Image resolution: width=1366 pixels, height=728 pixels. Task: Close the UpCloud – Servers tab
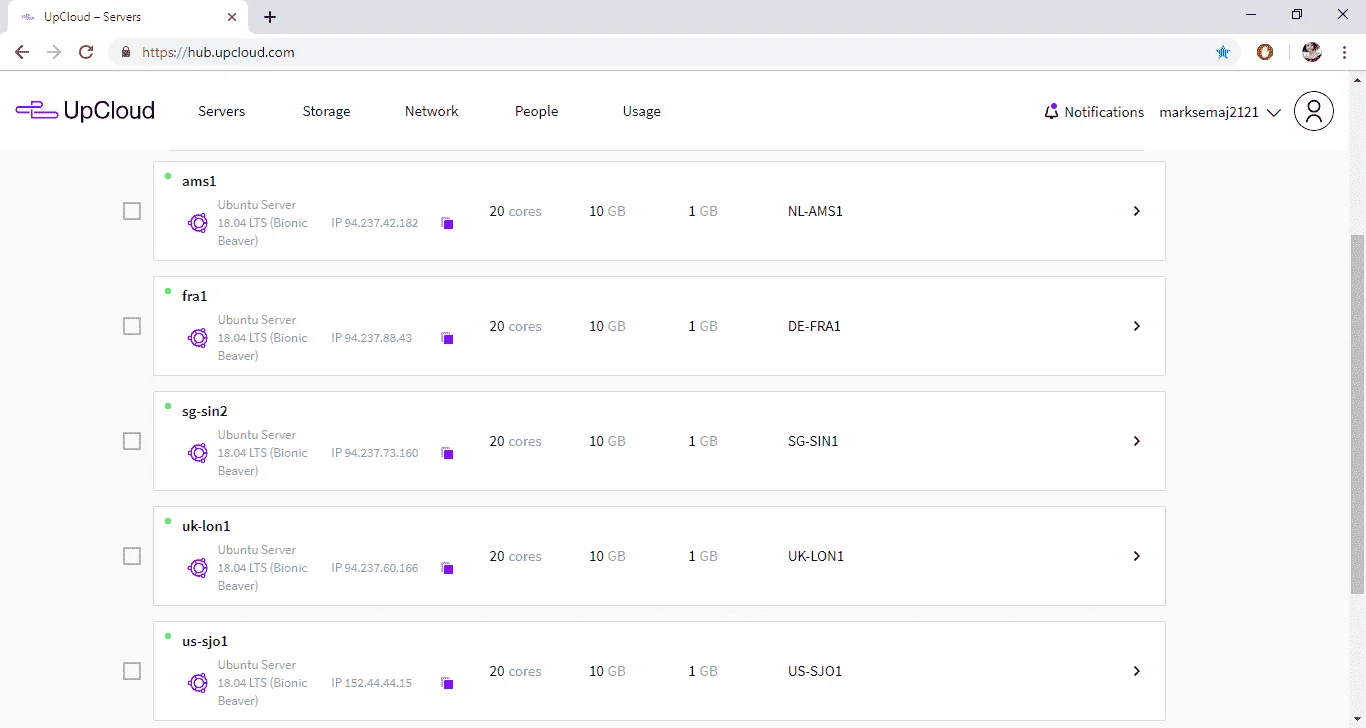tap(232, 17)
